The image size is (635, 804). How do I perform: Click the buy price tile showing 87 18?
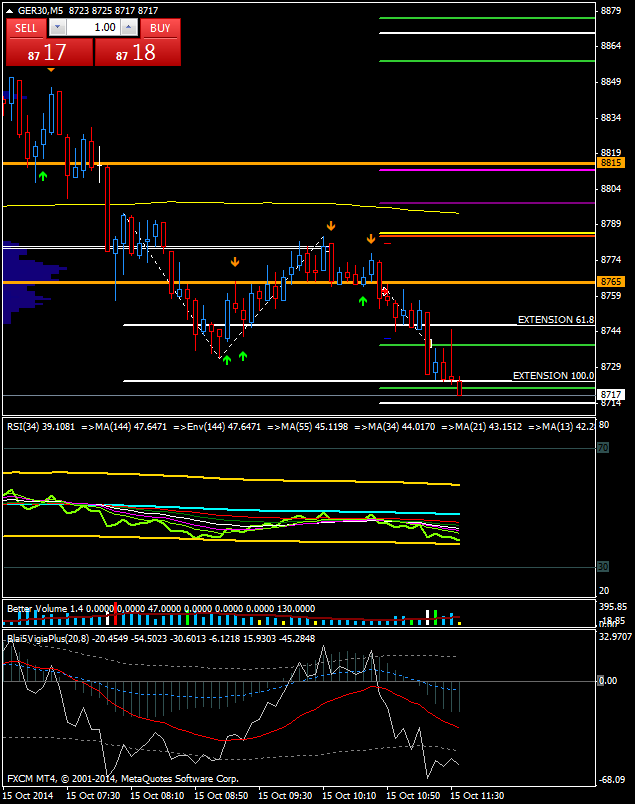138,53
